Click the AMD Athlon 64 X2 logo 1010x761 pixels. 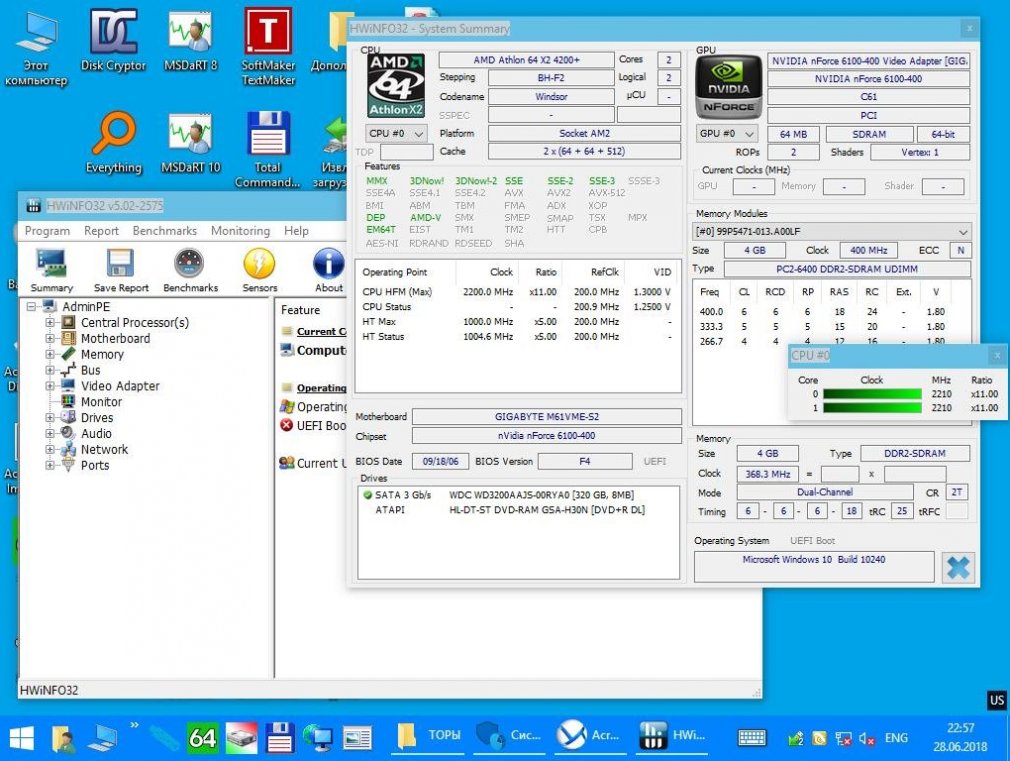[395, 85]
